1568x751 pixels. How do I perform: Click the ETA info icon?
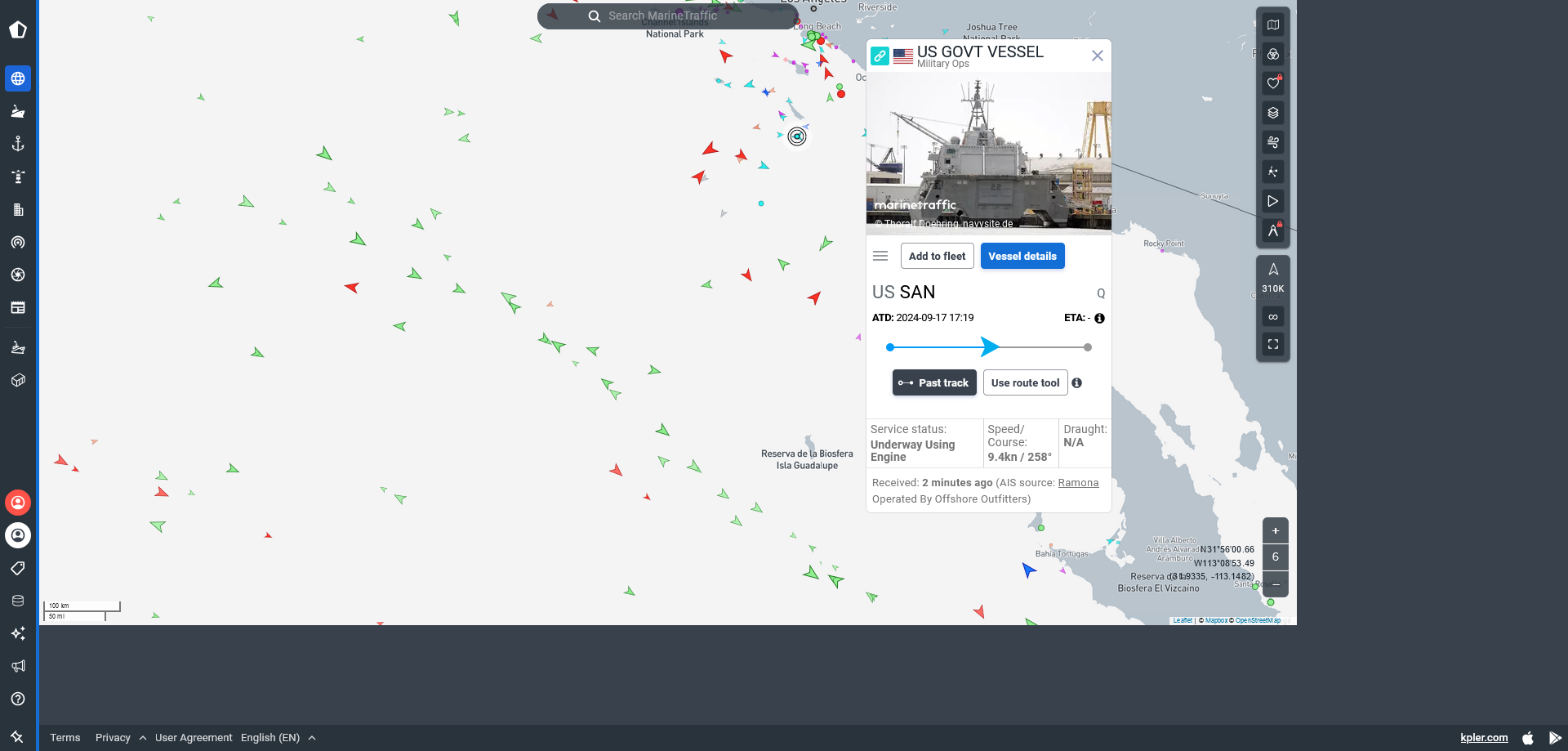pyautogui.click(x=1100, y=319)
